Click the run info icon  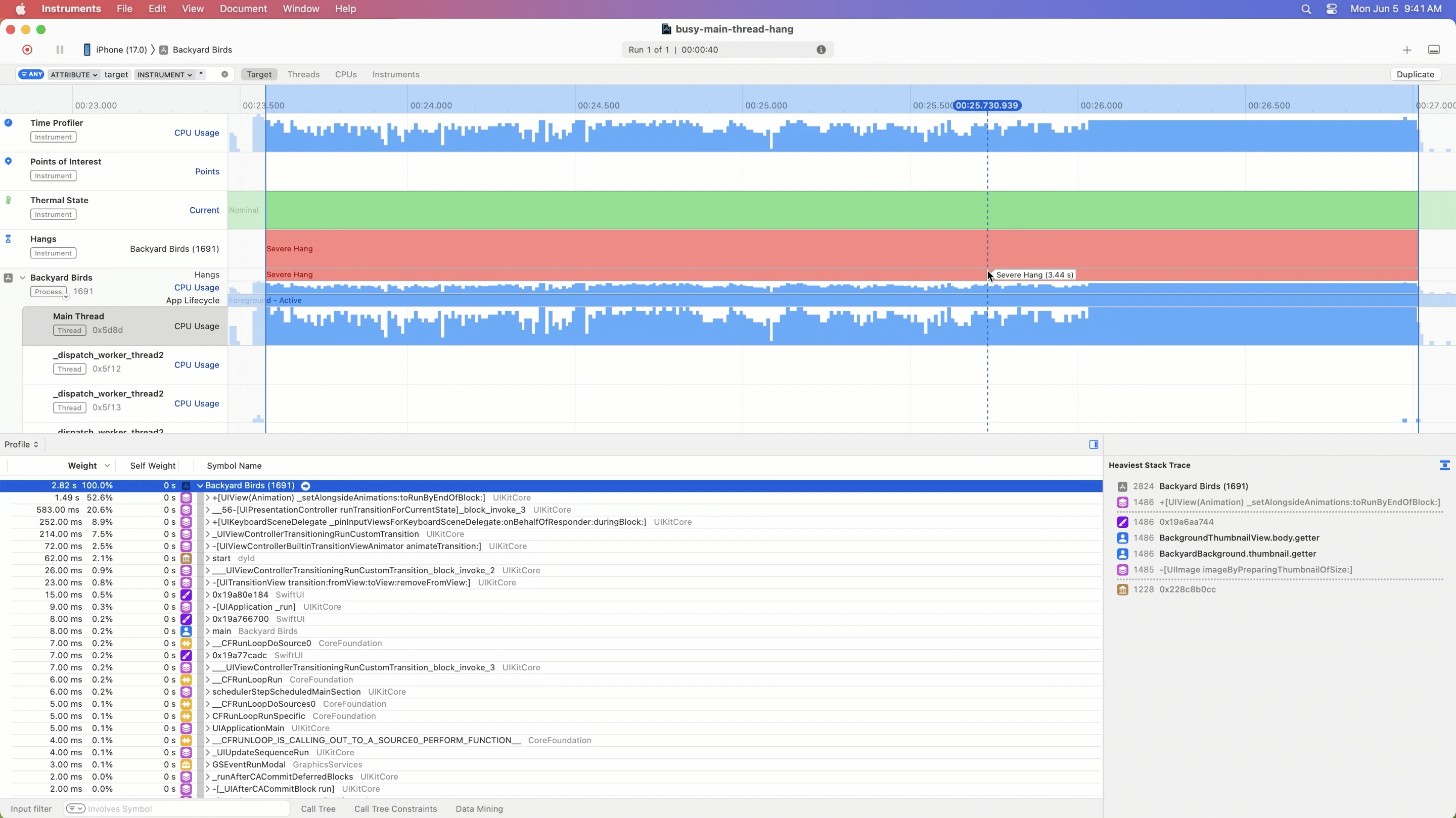pos(821,50)
